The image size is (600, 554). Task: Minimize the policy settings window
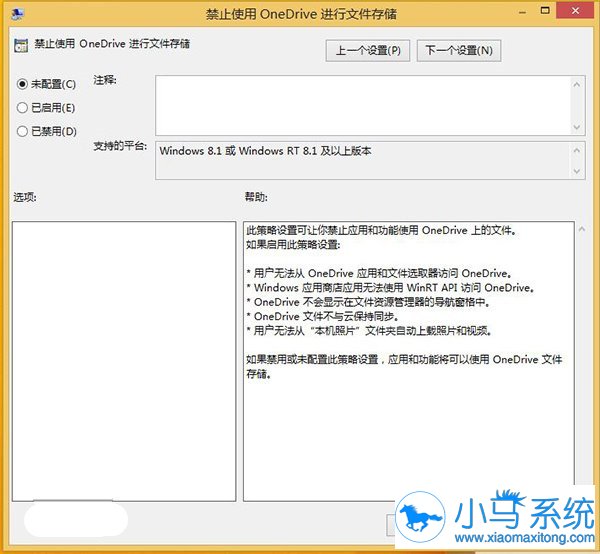pyautogui.click(x=523, y=12)
